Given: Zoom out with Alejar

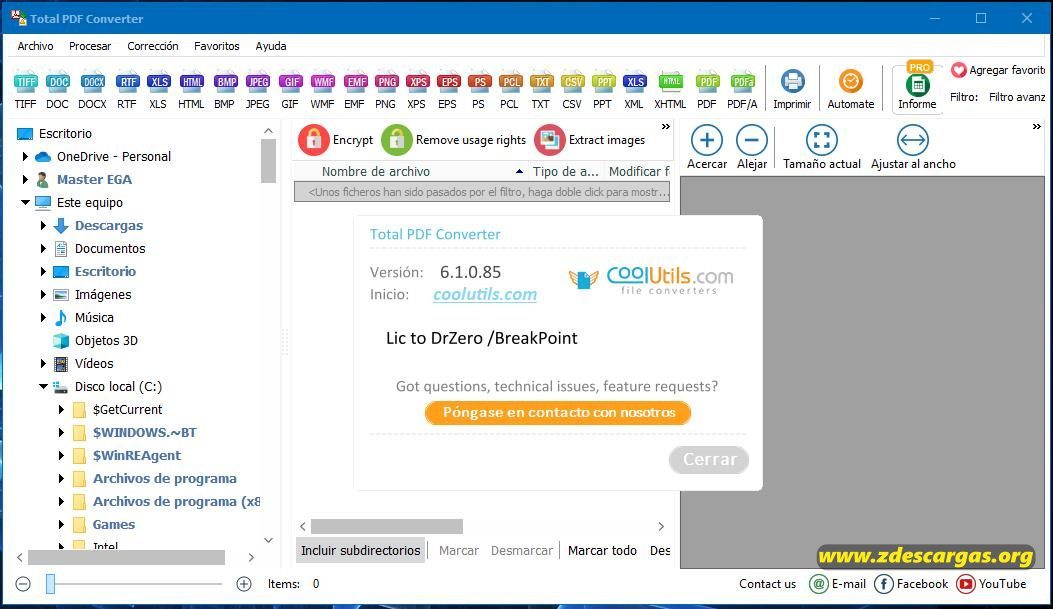Looking at the screenshot, I should pos(752,147).
